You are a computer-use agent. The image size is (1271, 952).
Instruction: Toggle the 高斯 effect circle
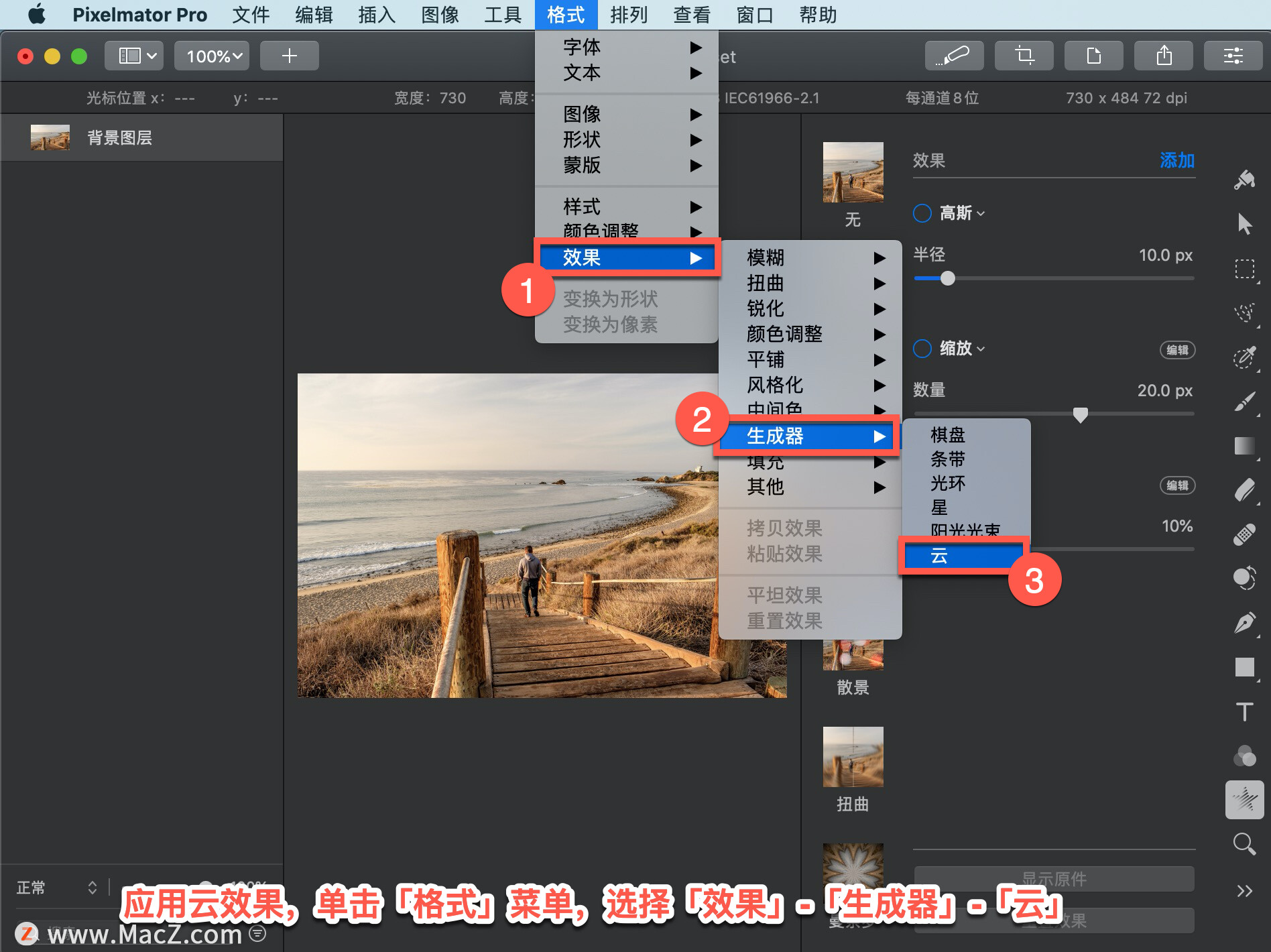pos(922,213)
